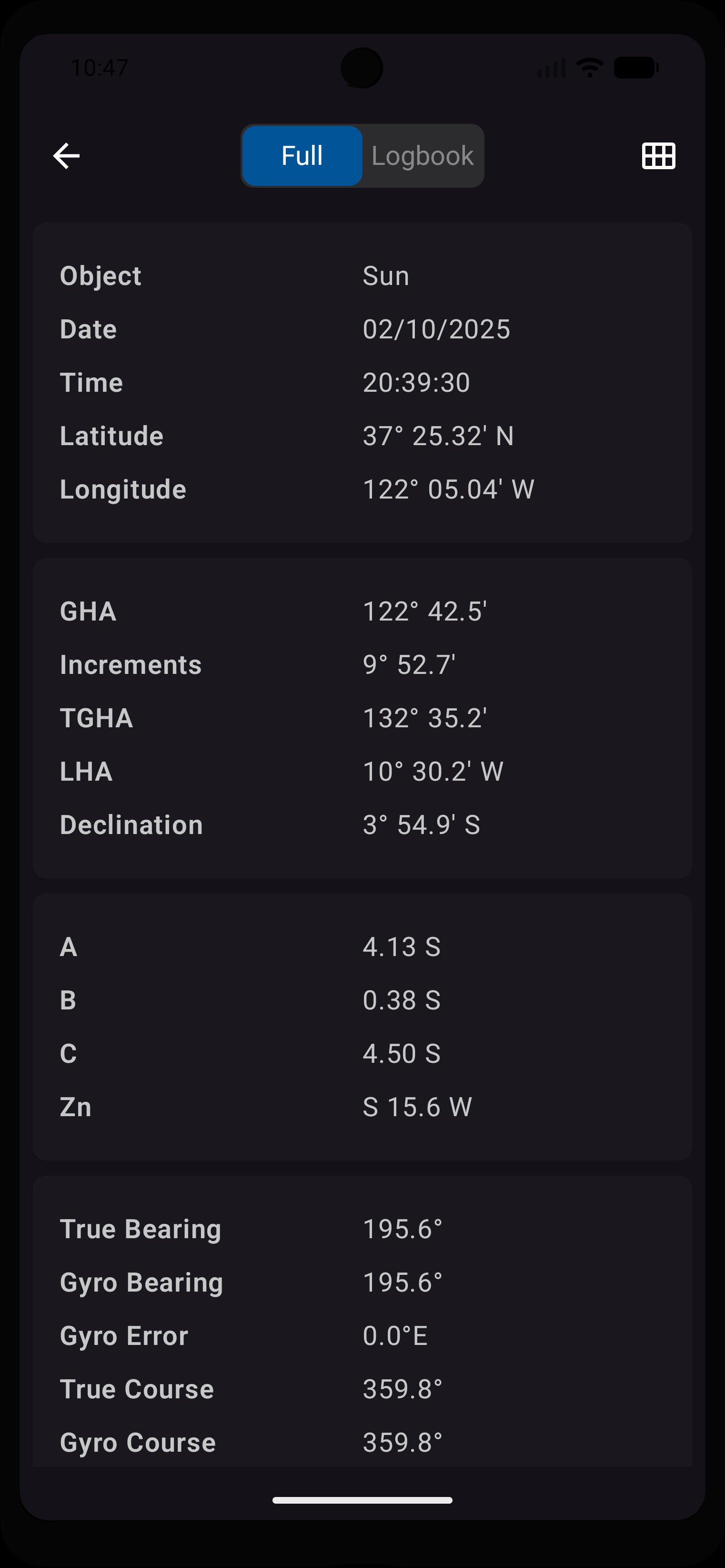Tap the back arrow icon
Screen dimensions: 725x1568
pyautogui.click(x=66, y=156)
